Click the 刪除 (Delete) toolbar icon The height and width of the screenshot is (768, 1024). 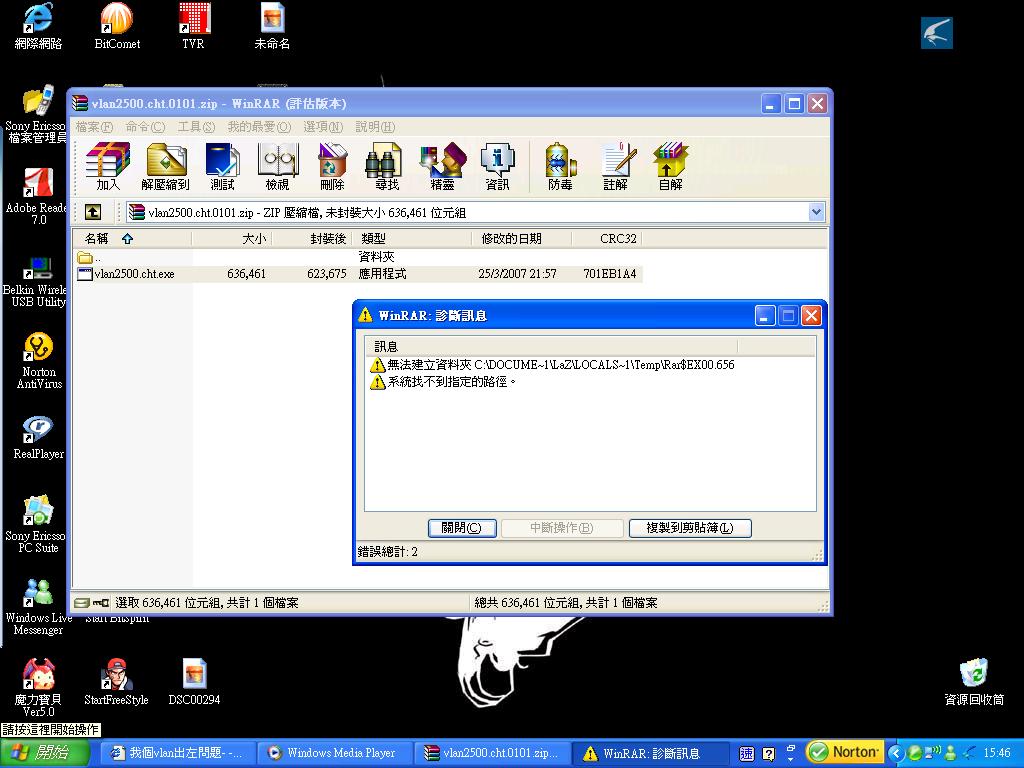point(332,166)
